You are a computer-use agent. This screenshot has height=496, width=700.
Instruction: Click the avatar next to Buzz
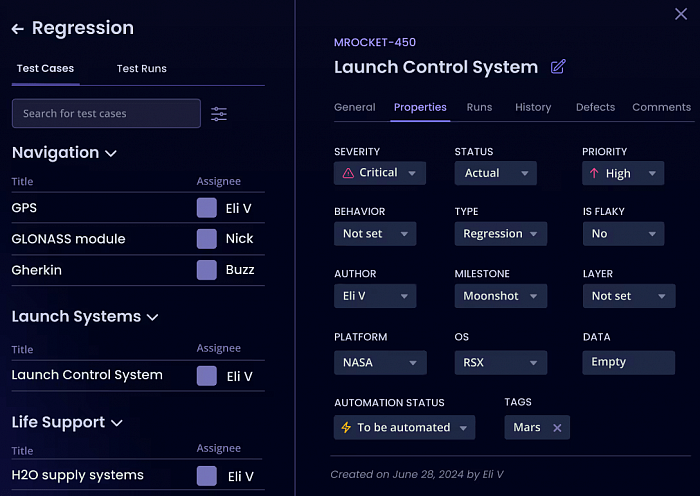tap(207, 270)
